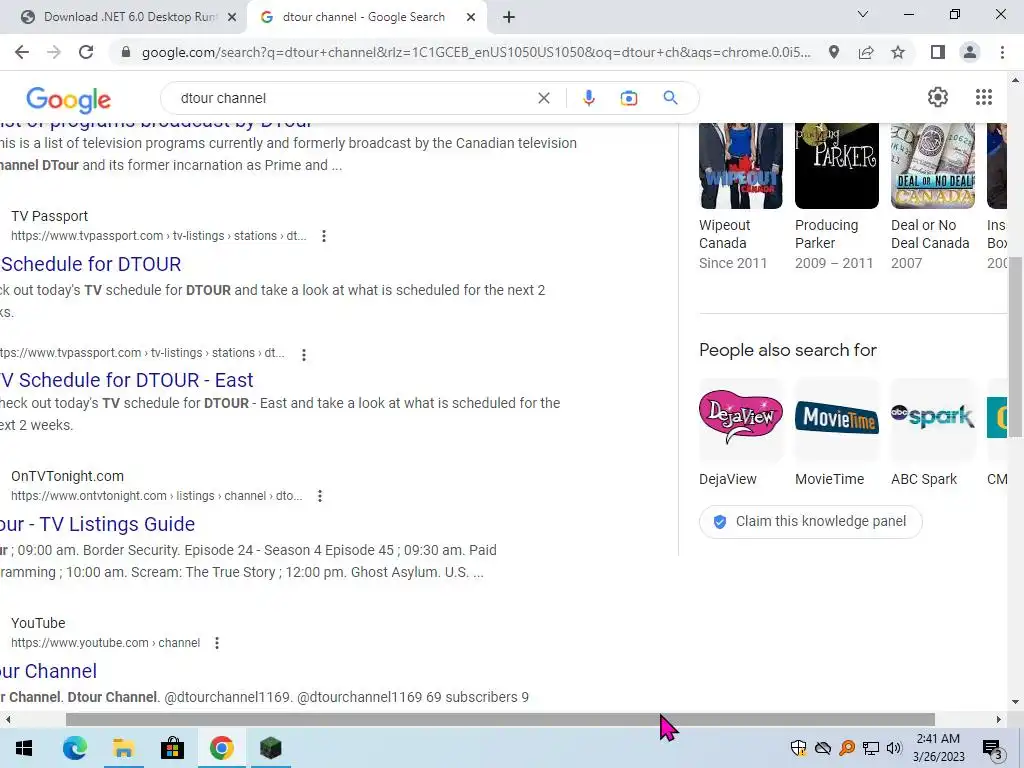Open Windows Security tray icon
1024x768 pixels.
click(x=798, y=748)
